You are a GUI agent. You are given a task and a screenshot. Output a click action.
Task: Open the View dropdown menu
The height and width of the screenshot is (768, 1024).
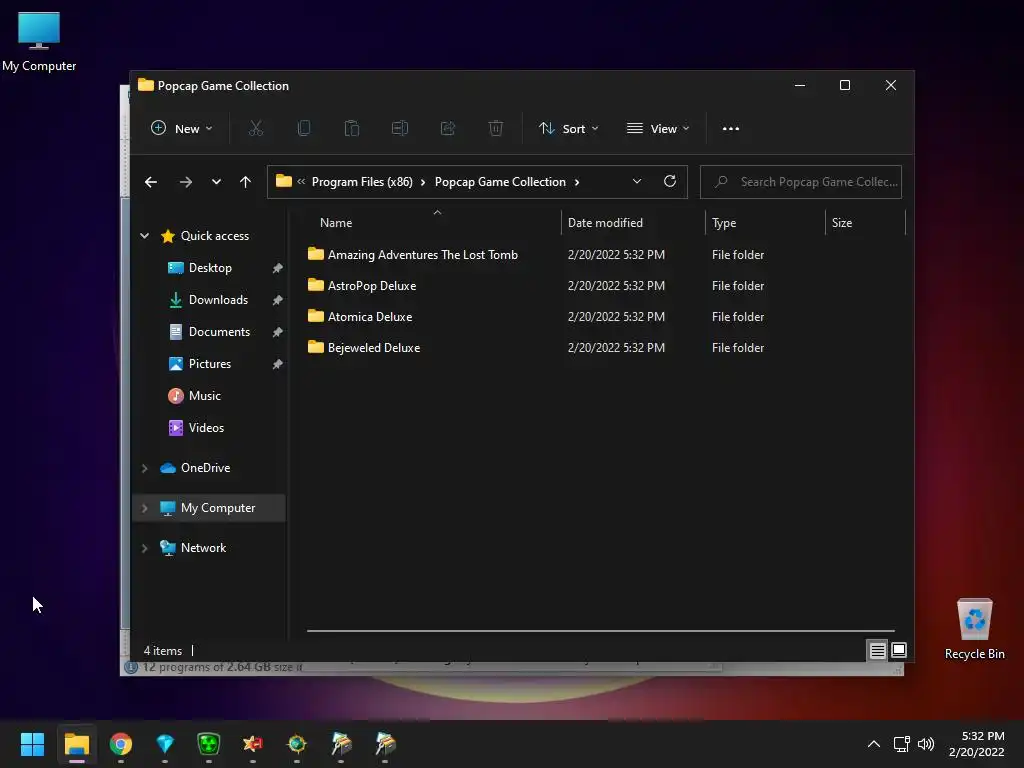[x=658, y=129]
